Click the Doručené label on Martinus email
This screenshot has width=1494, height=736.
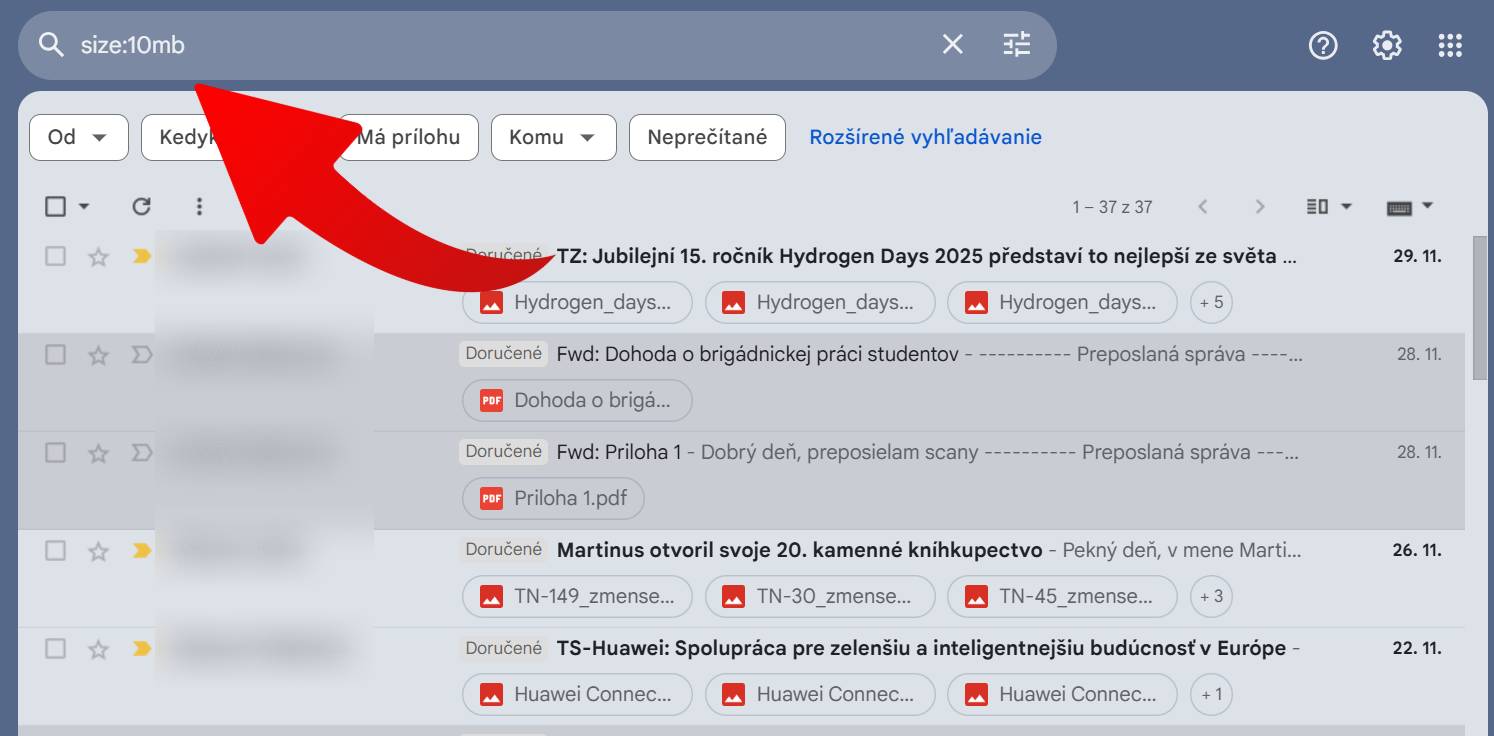pyautogui.click(x=504, y=549)
